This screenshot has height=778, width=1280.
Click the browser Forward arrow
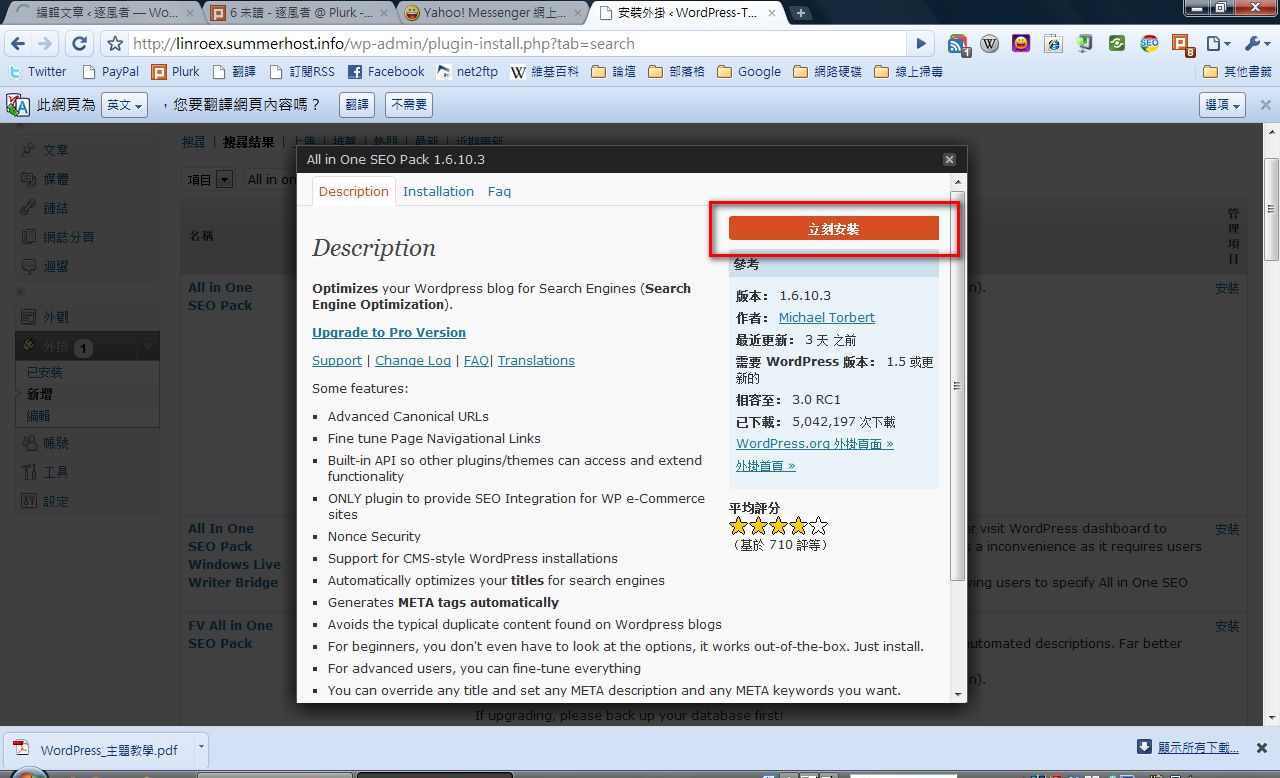[45, 44]
